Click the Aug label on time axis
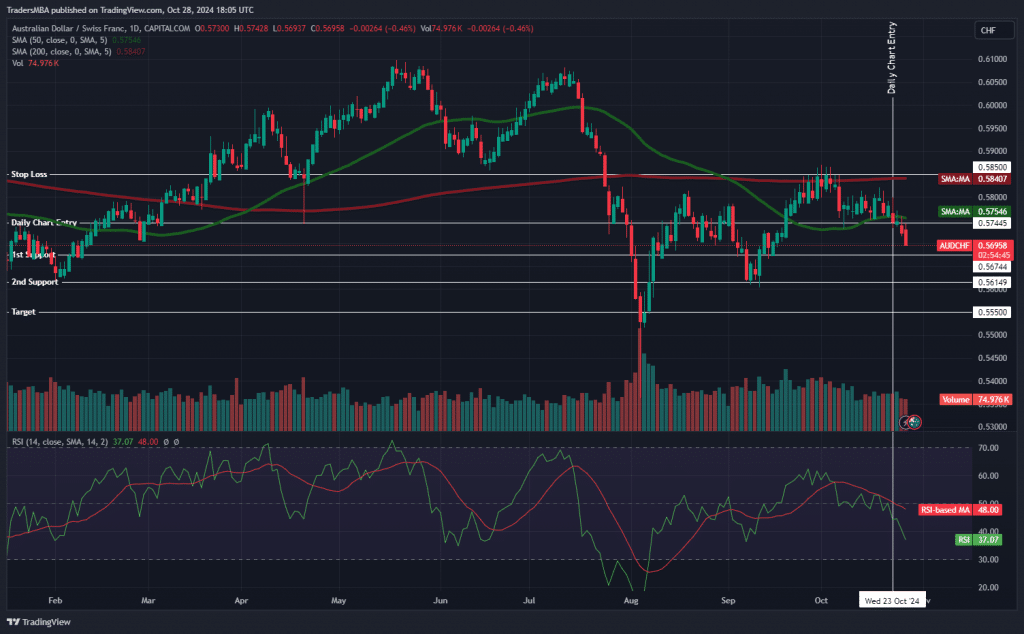The width and height of the screenshot is (1024, 634). tap(630, 601)
